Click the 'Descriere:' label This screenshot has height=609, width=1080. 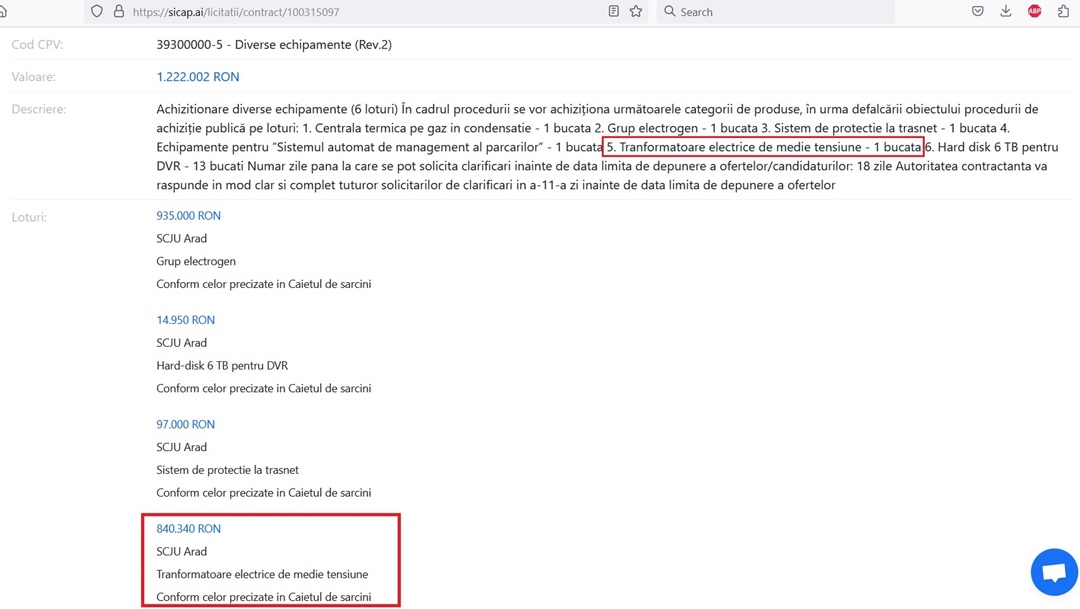(39, 110)
